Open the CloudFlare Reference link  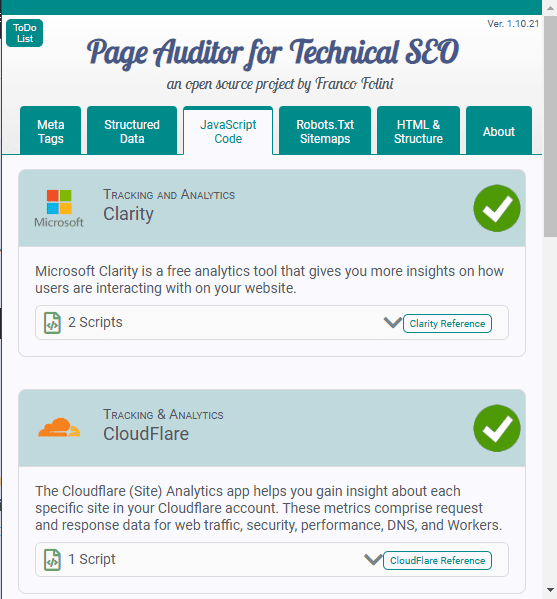click(437, 560)
